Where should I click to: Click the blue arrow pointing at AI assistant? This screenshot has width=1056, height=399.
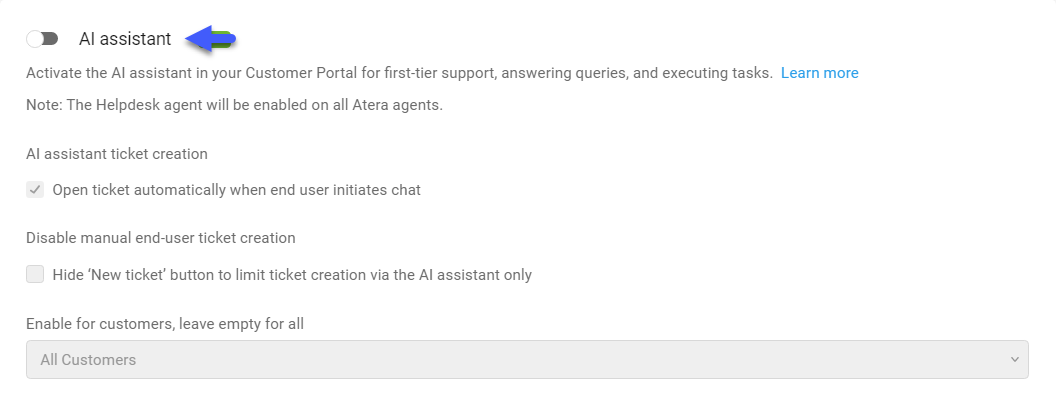click(x=210, y=39)
